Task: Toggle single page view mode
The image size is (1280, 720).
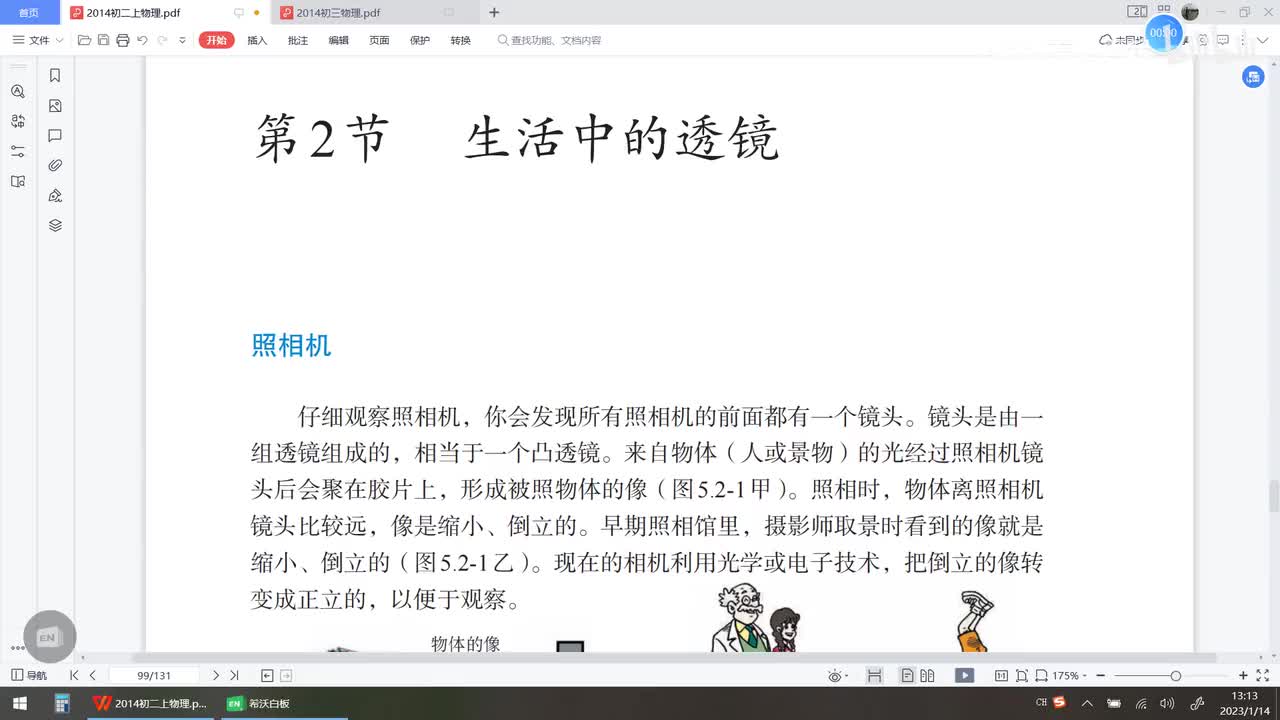Action: point(907,676)
